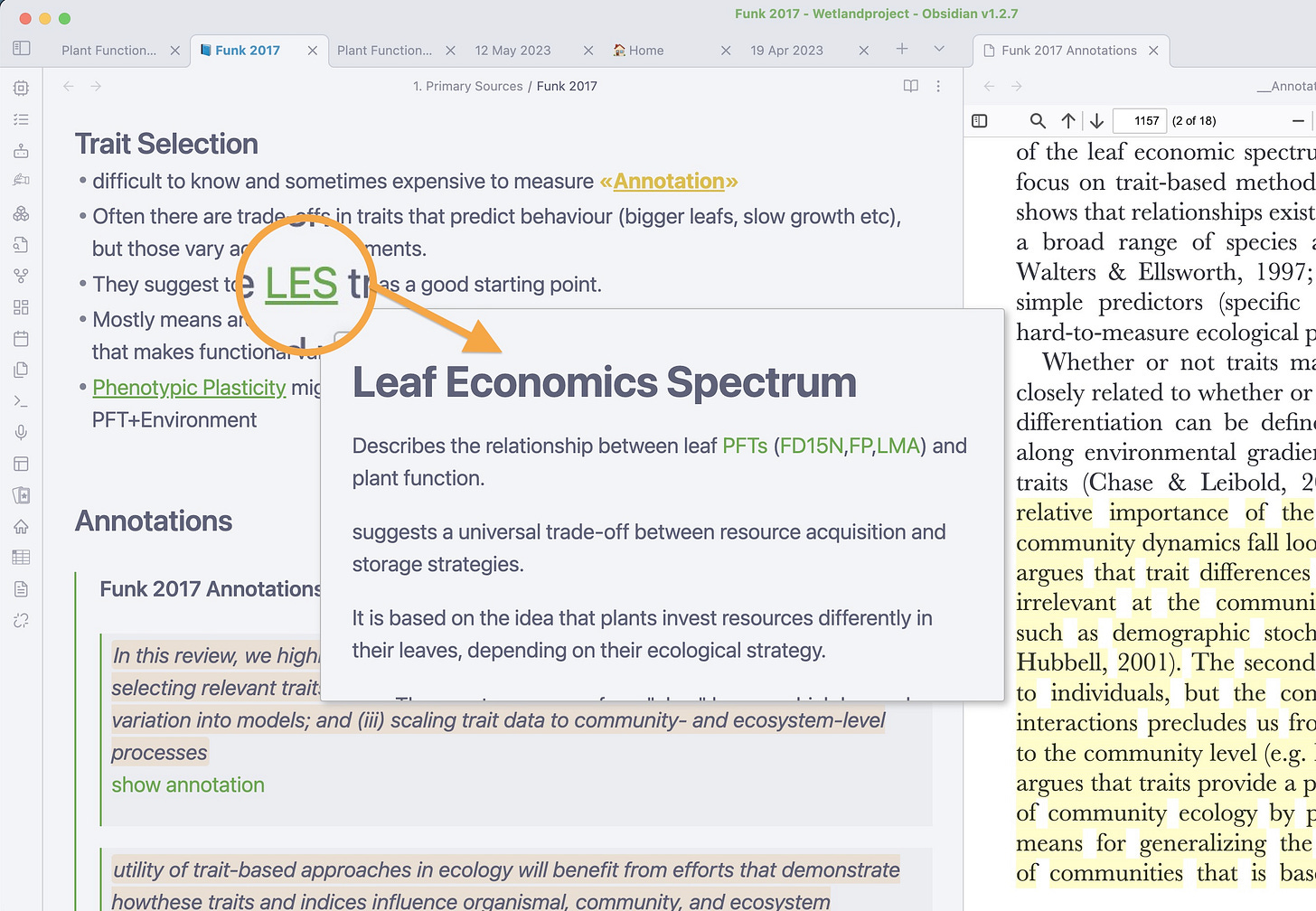Click the robot ribbon icon
Image resolution: width=1316 pixels, height=911 pixels.
coord(21,151)
